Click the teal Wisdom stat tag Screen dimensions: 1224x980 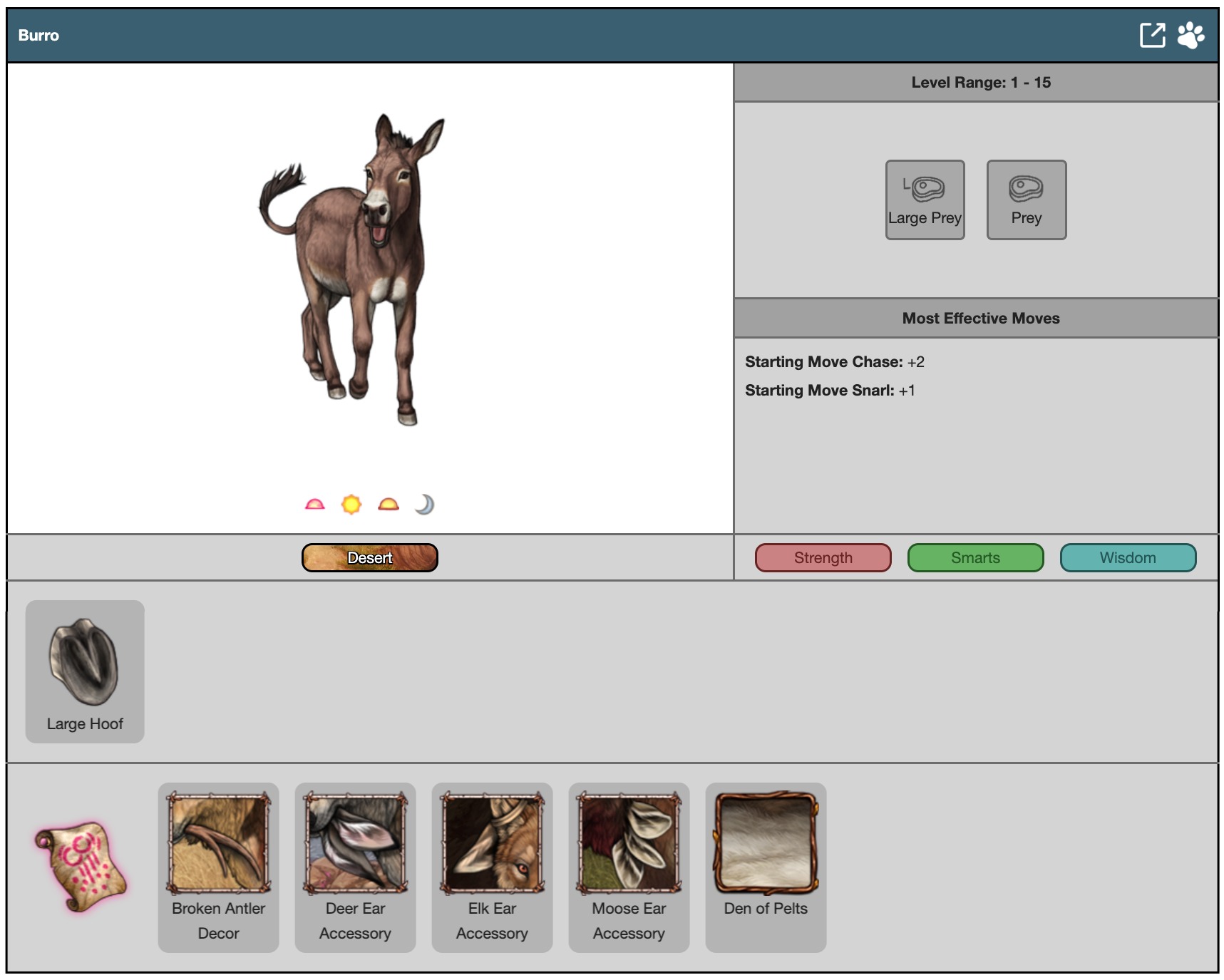(1128, 557)
